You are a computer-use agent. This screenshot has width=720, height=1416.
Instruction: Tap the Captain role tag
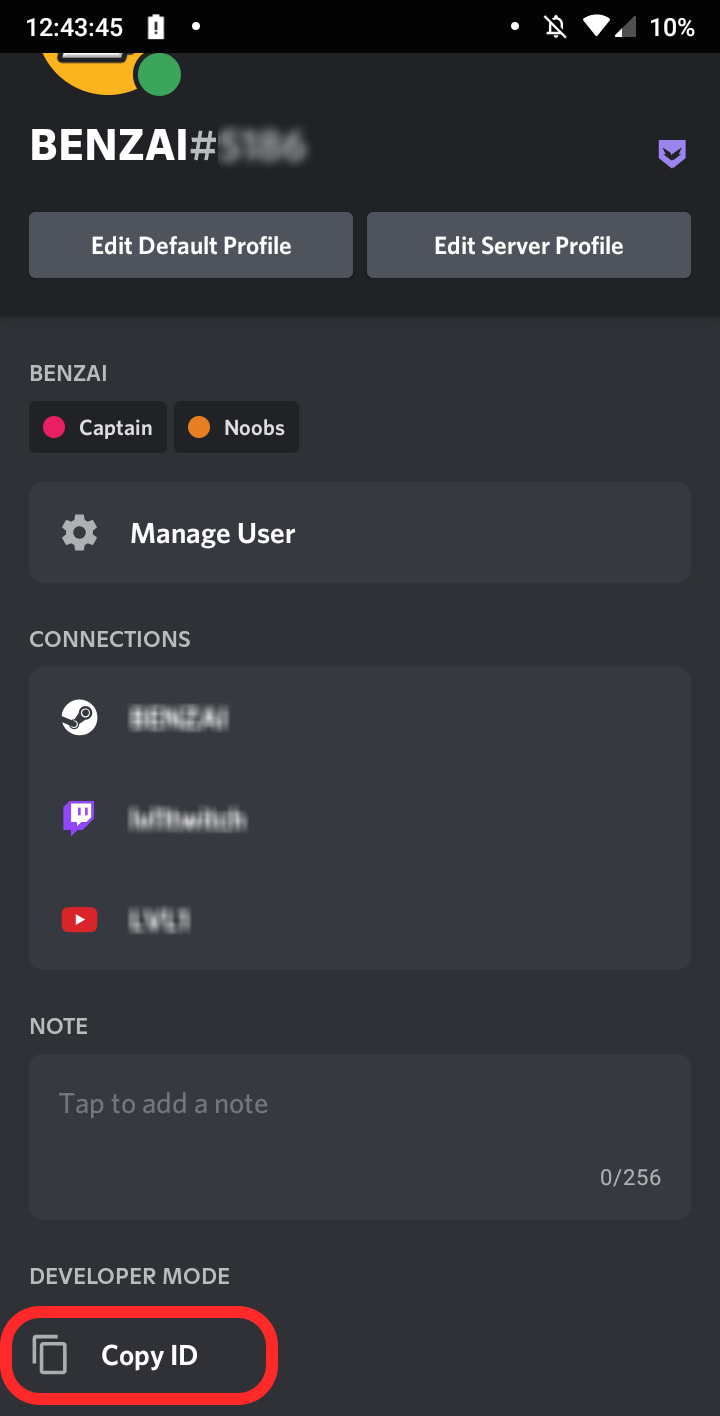[98, 427]
